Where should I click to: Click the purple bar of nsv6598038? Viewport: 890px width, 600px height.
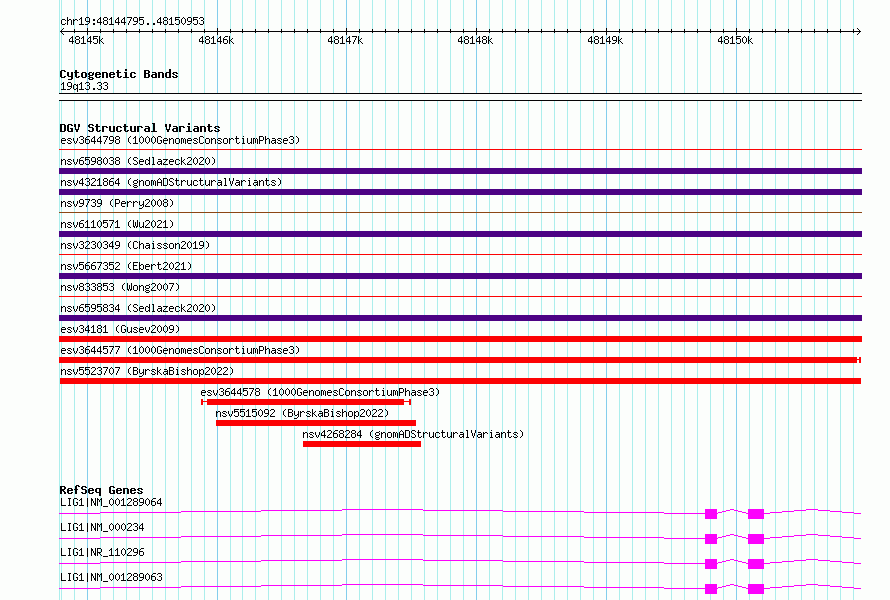[x=460, y=171]
